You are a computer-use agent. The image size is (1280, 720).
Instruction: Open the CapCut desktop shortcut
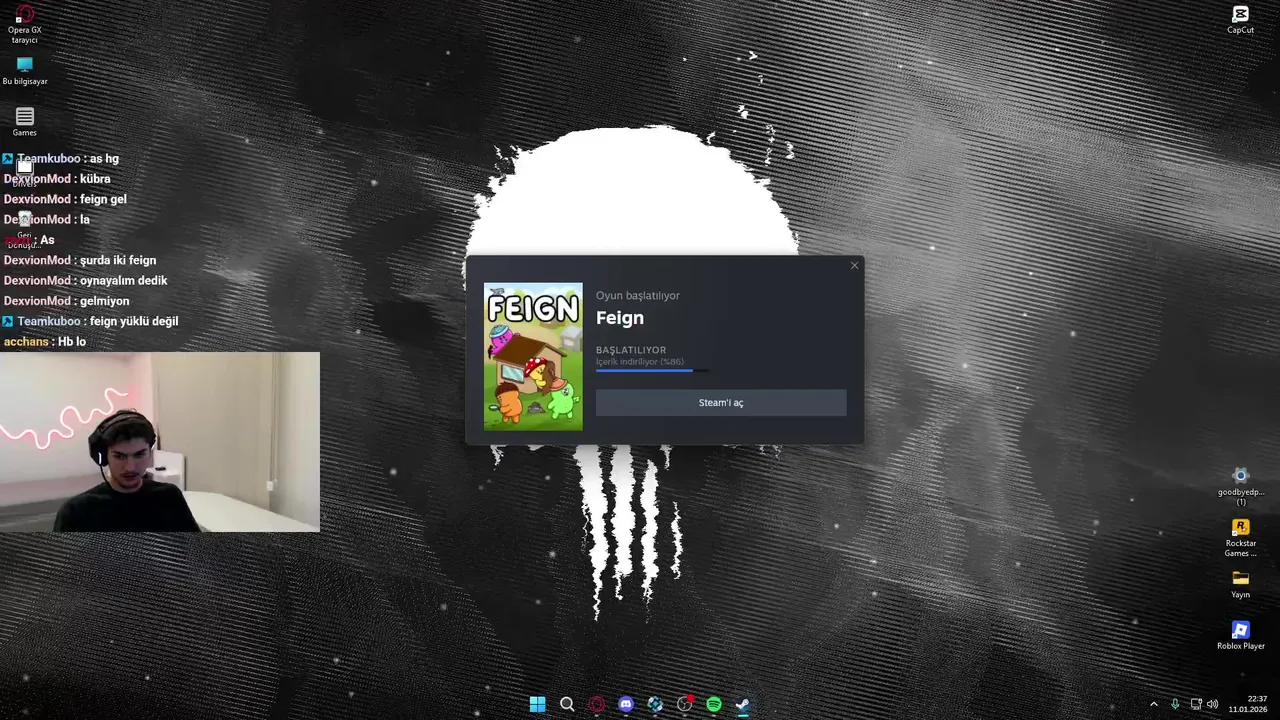[x=1240, y=19]
